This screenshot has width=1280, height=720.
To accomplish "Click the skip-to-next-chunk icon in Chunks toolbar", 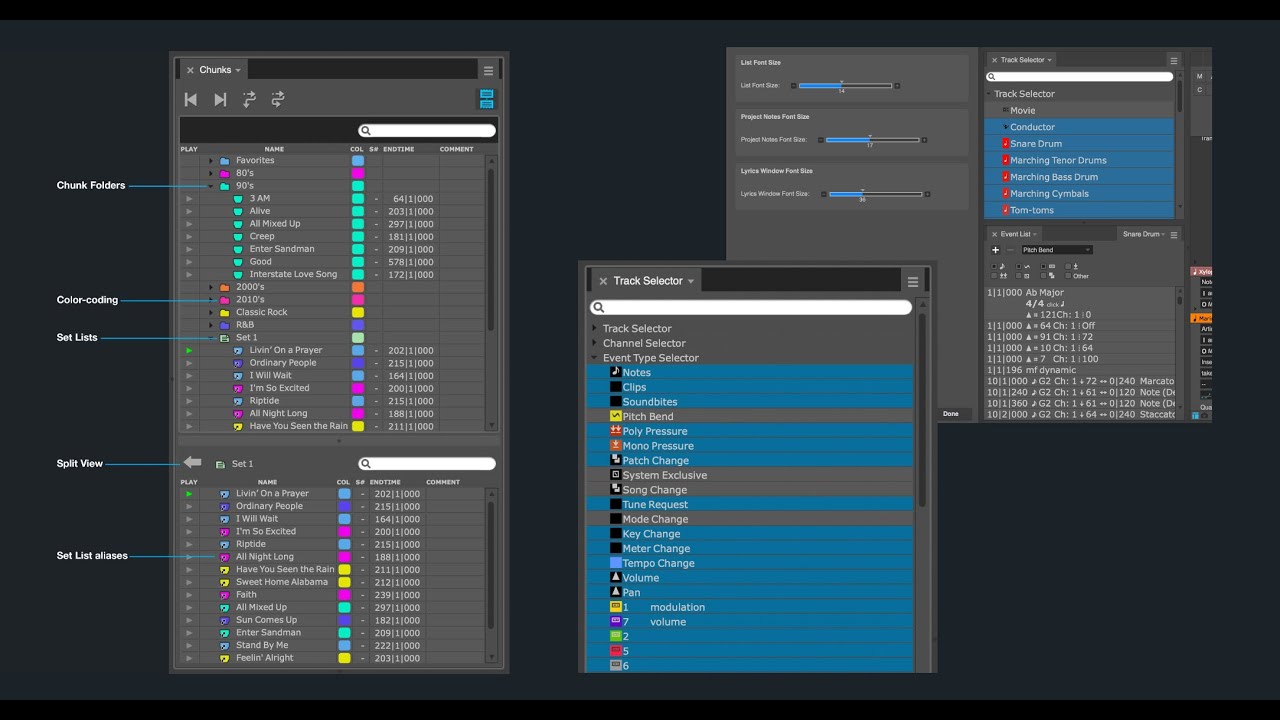I will click(x=220, y=99).
